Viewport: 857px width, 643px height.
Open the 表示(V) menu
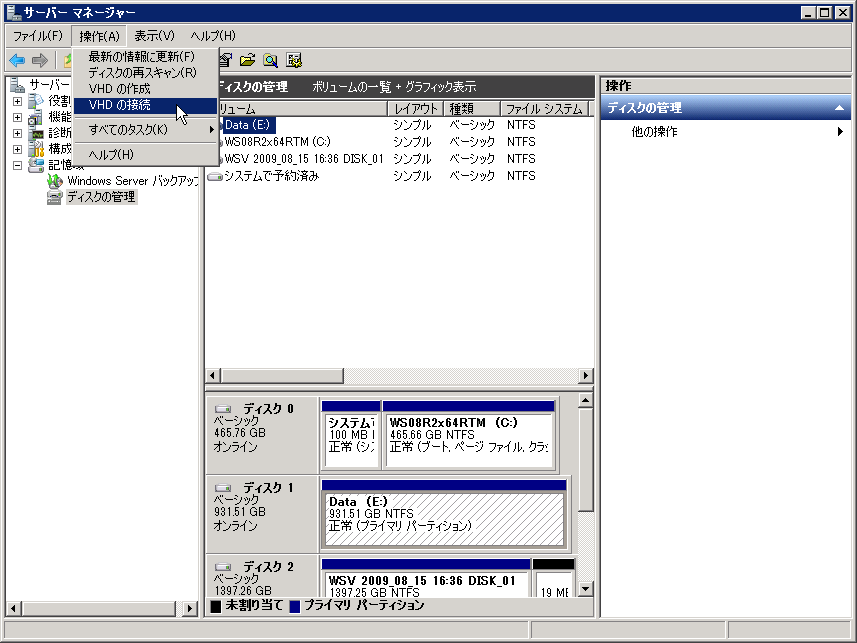[154, 36]
